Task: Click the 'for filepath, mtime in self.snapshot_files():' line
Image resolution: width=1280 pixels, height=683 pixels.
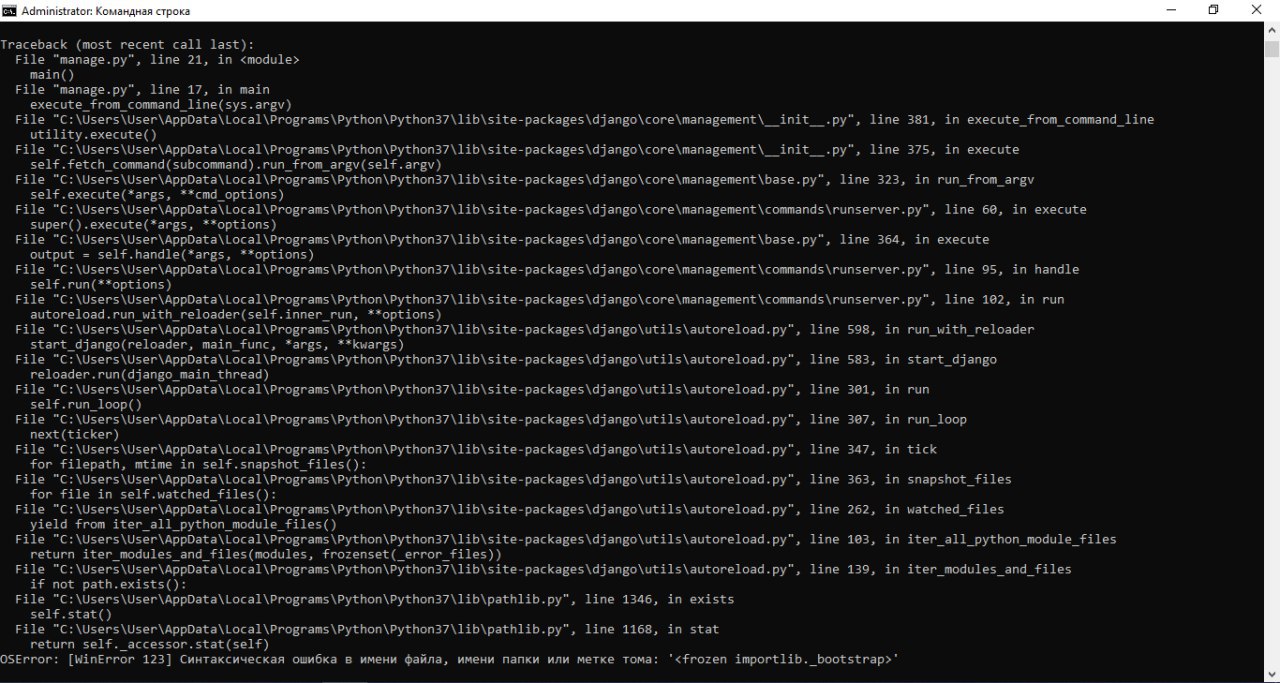Action: [198, 465]
